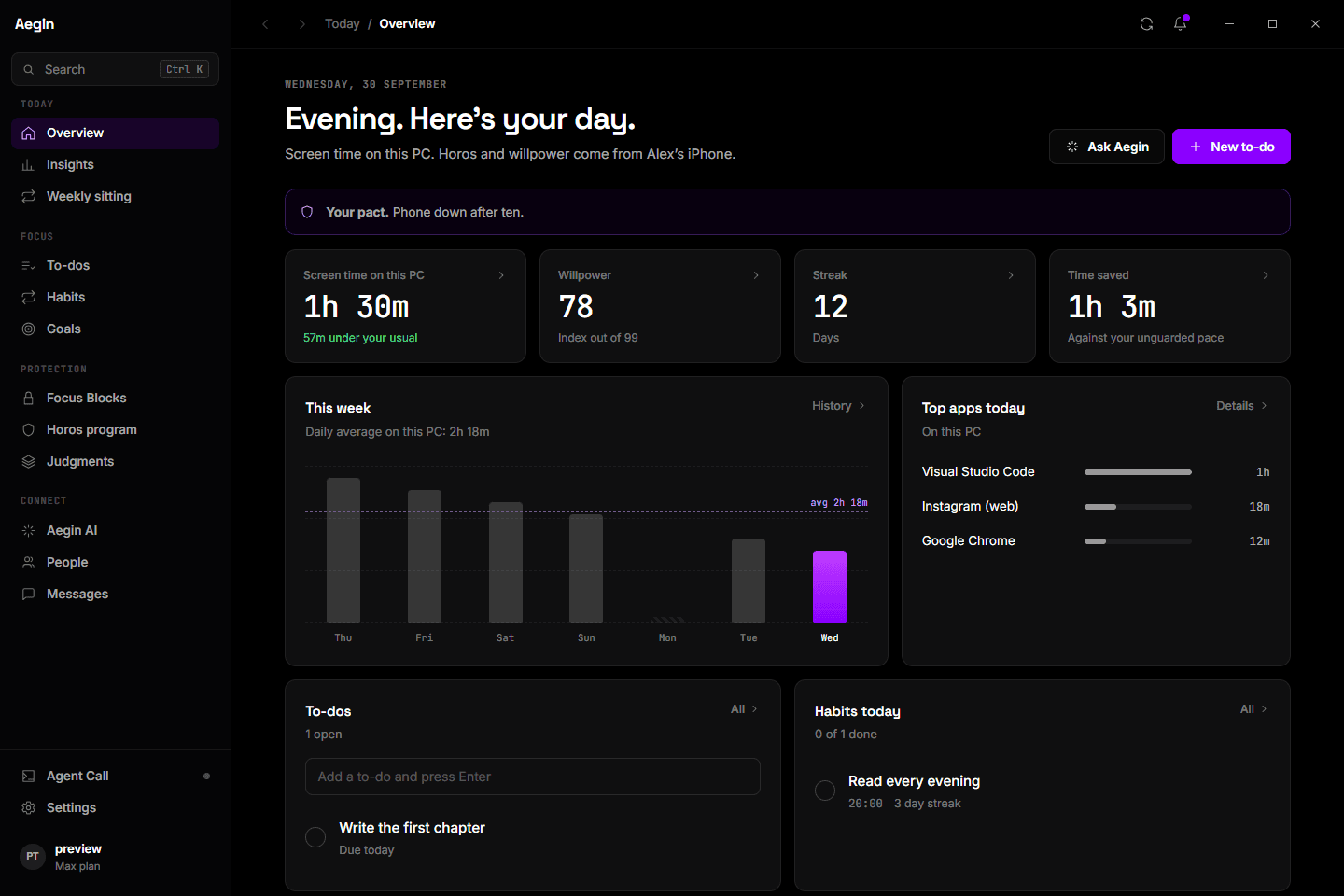The width and height of the screenshot is (1344, 896).
Task: Create a New to-do
Action: tap(1231, 147)
